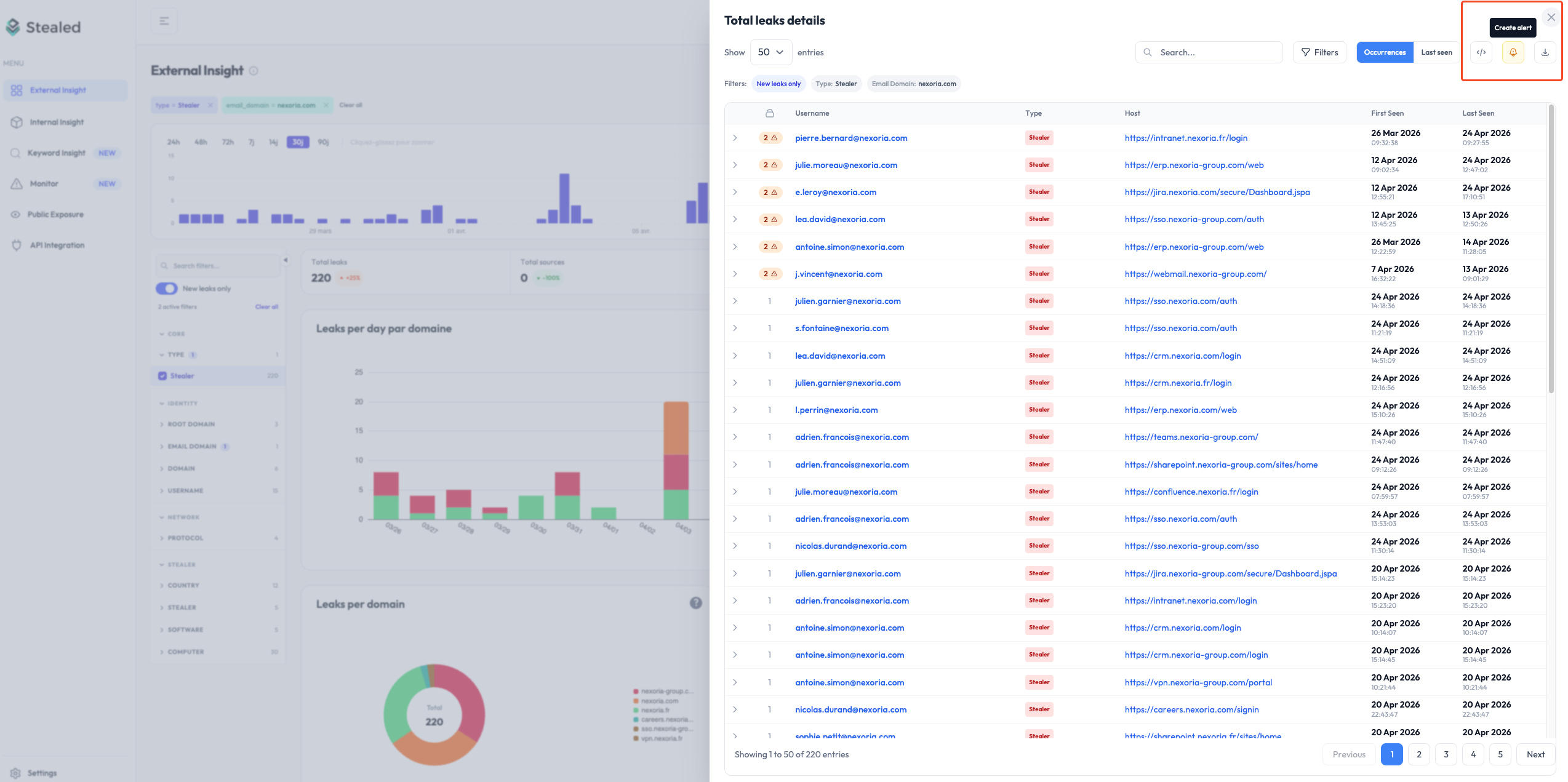
Task: Open API Integration settings
Action: pyautogui.click(x=57, y=244)
